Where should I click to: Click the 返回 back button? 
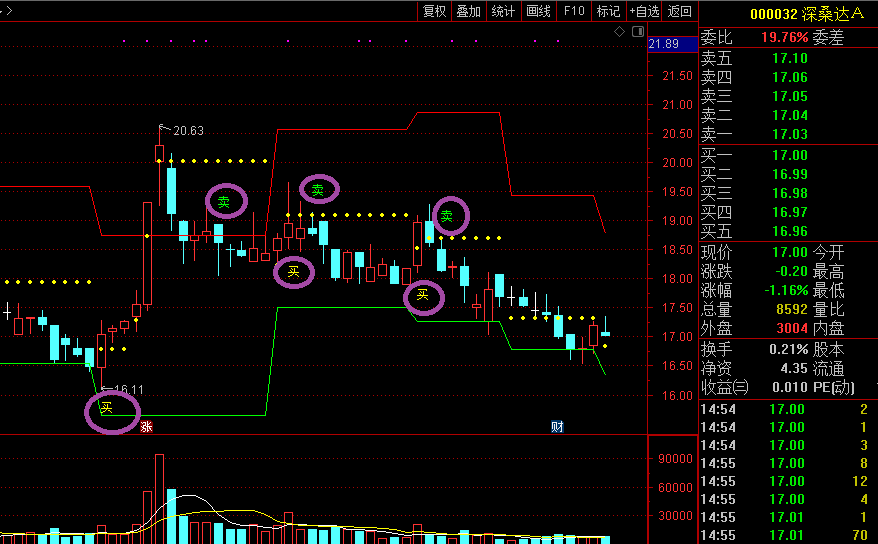[x=680, y=11]
